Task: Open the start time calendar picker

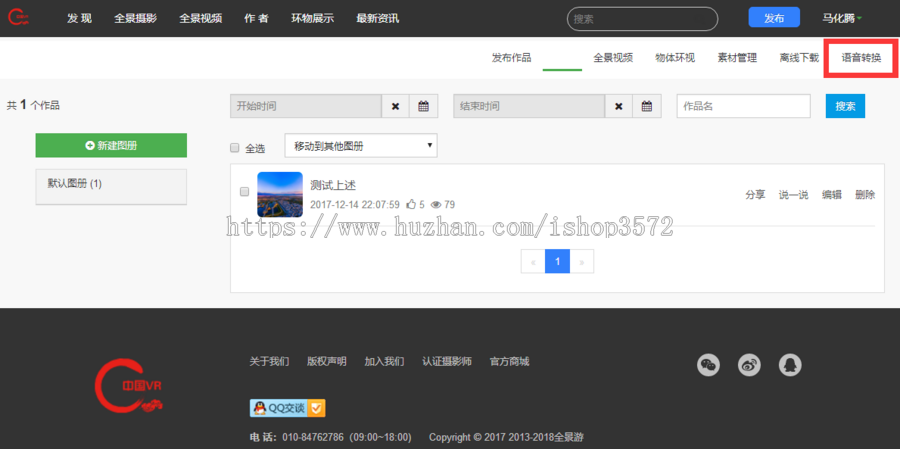Action: coord(424,106)
